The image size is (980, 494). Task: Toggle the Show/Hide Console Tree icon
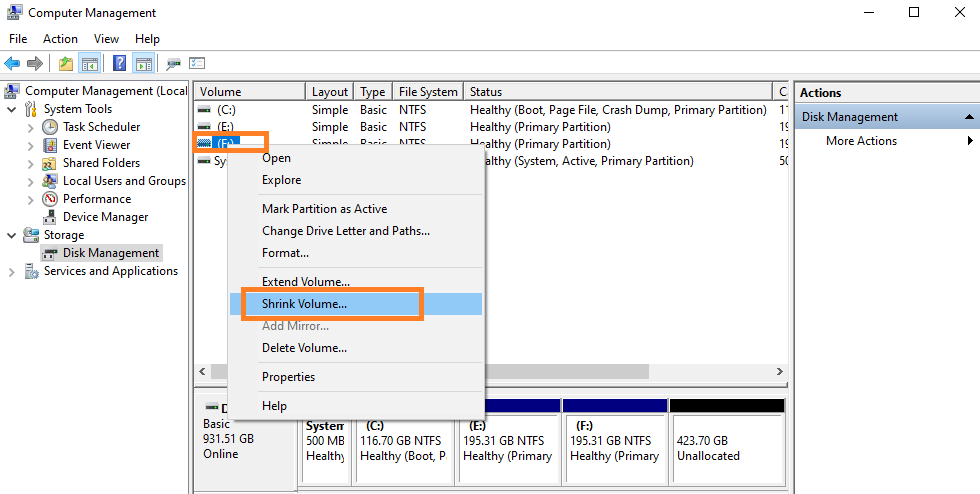[89, 63]
